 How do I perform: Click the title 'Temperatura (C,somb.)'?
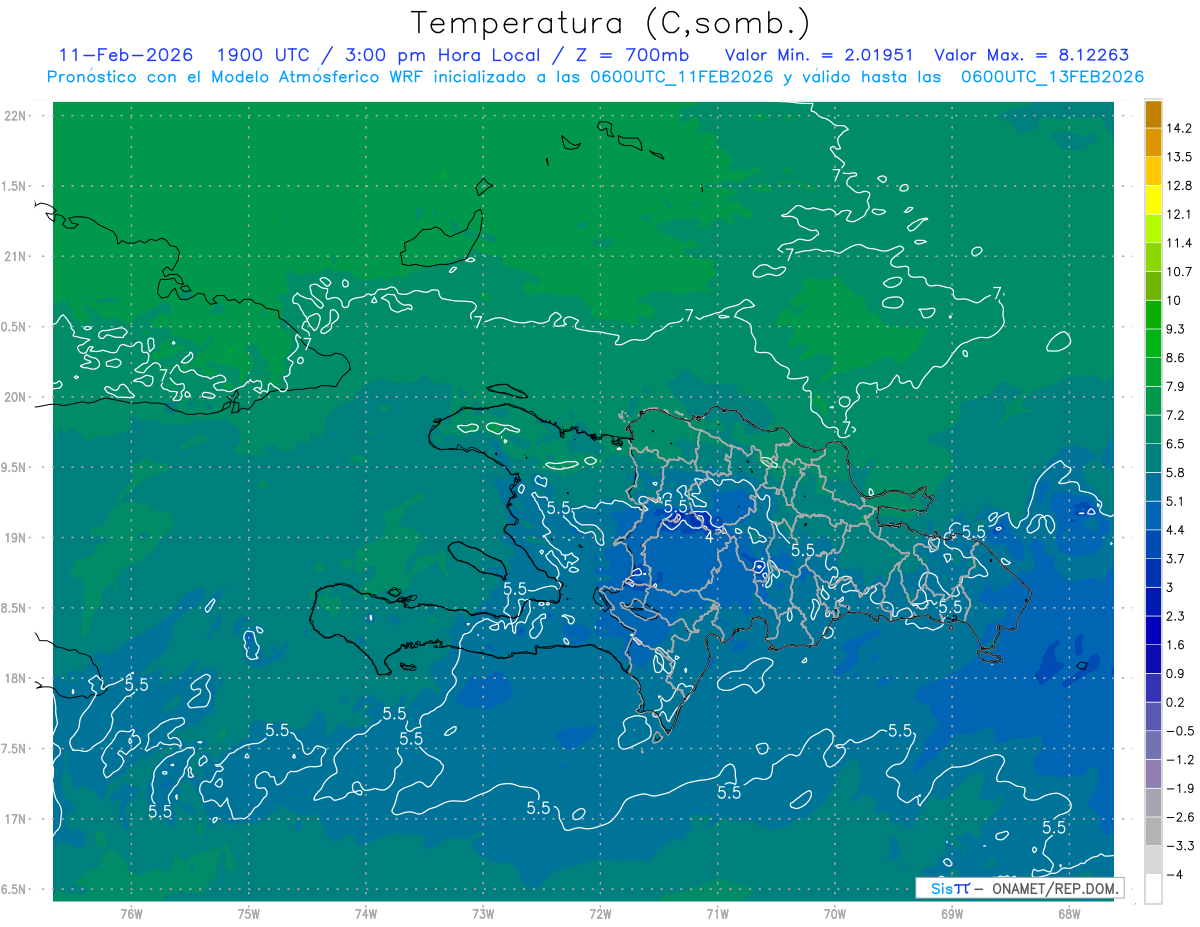point(611,23)
